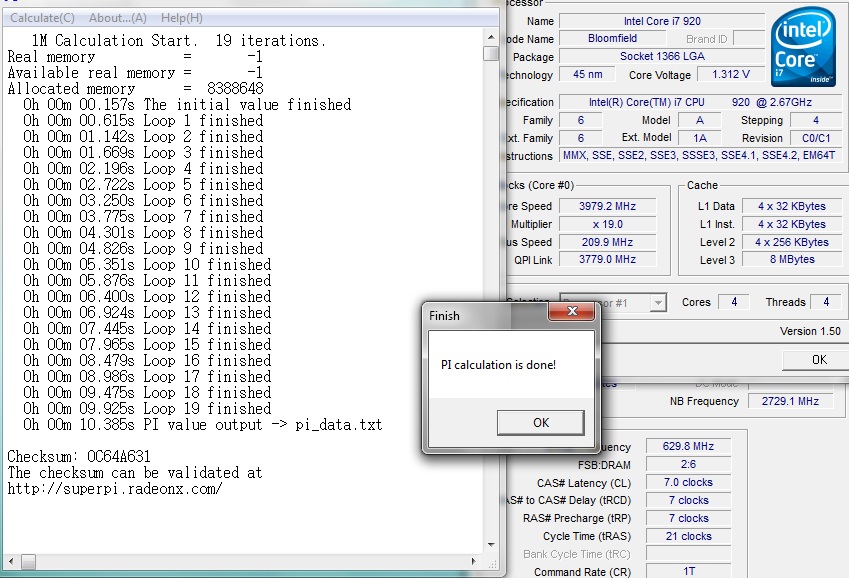Click the Specification field 'Intel(R) Core(TM) i7 CPU'
This screenshot has height=578, width=849.
point(700,102)
